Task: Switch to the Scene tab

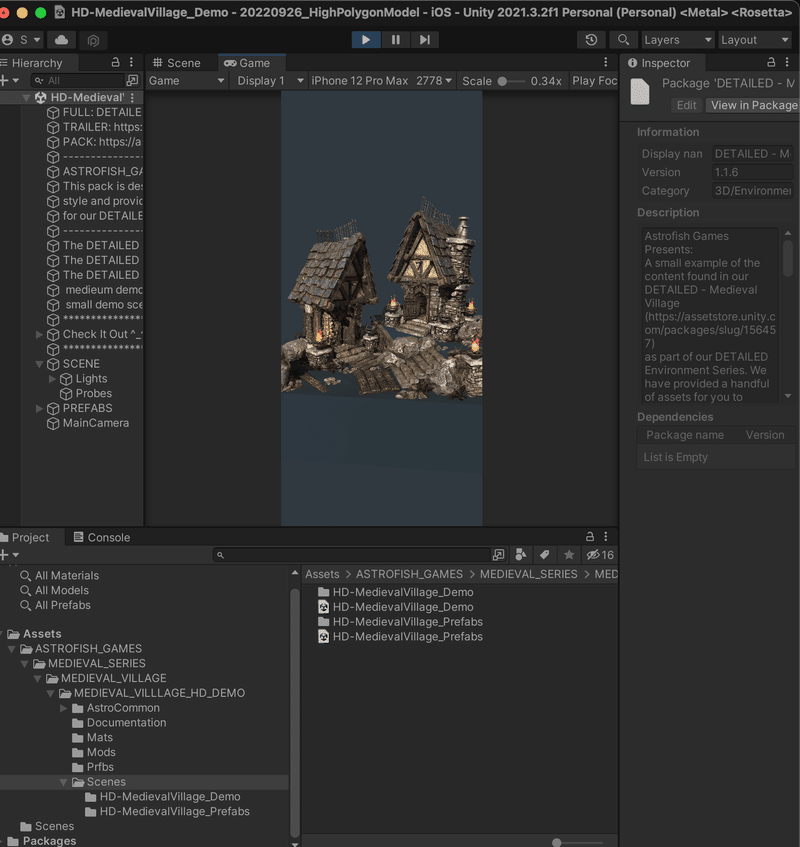Action: [177, 63]
